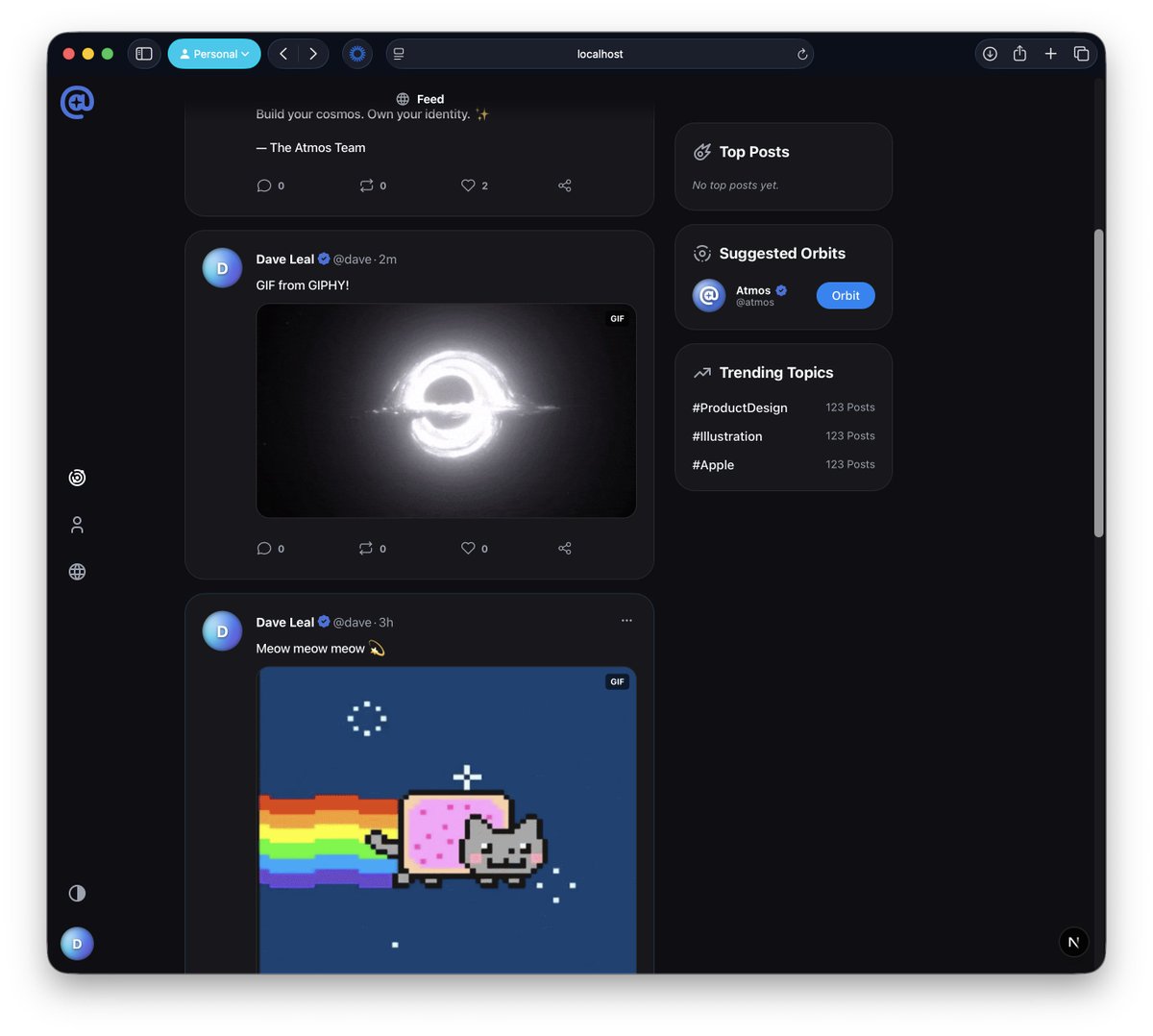Open the Nyan Cat GIF image
The width and height of the screenshot is (1153, 1036).
click(446, 820)
